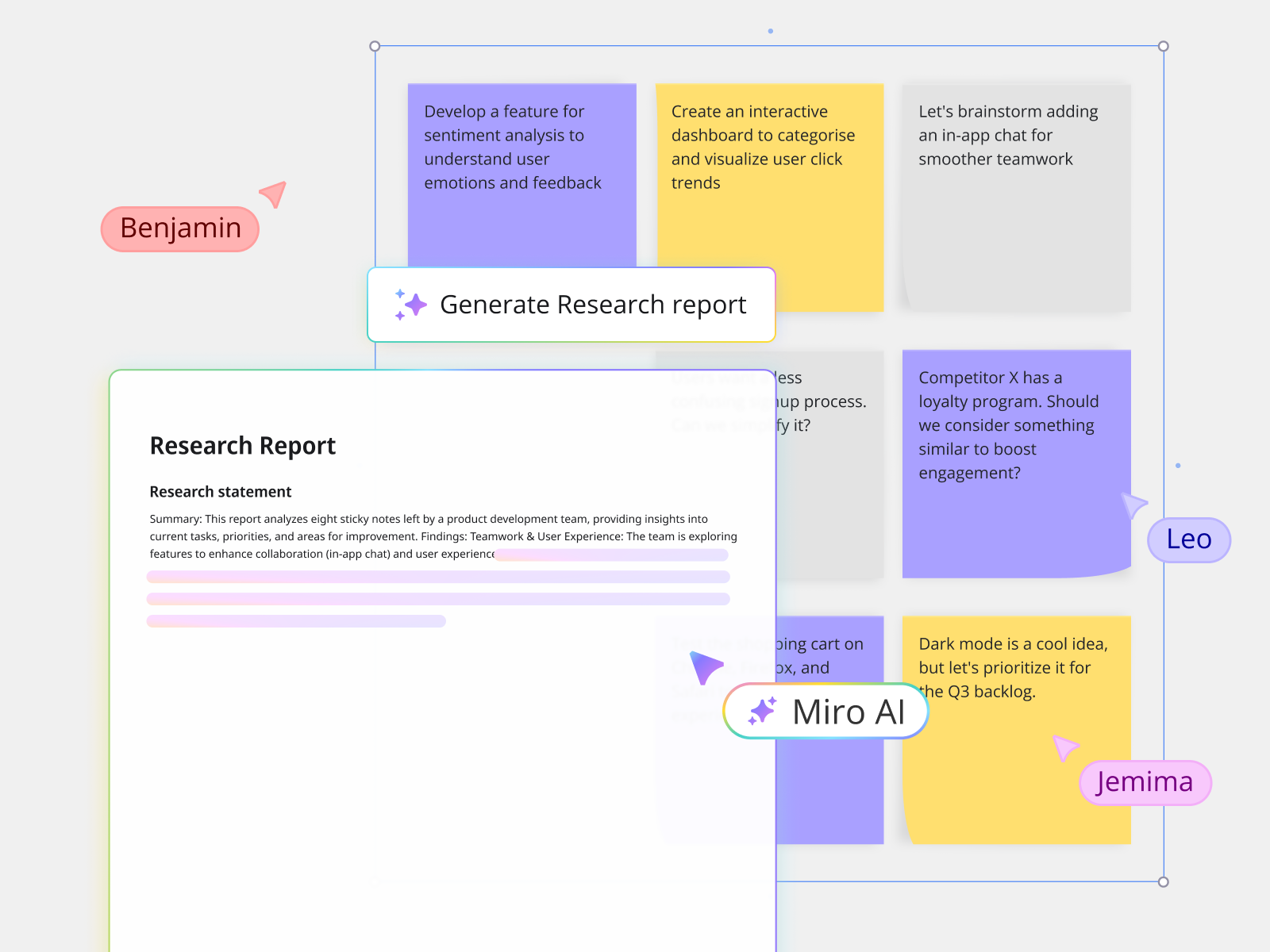Click the Research Report title
Screen dimensions: 1270x952
click(243, 446)
